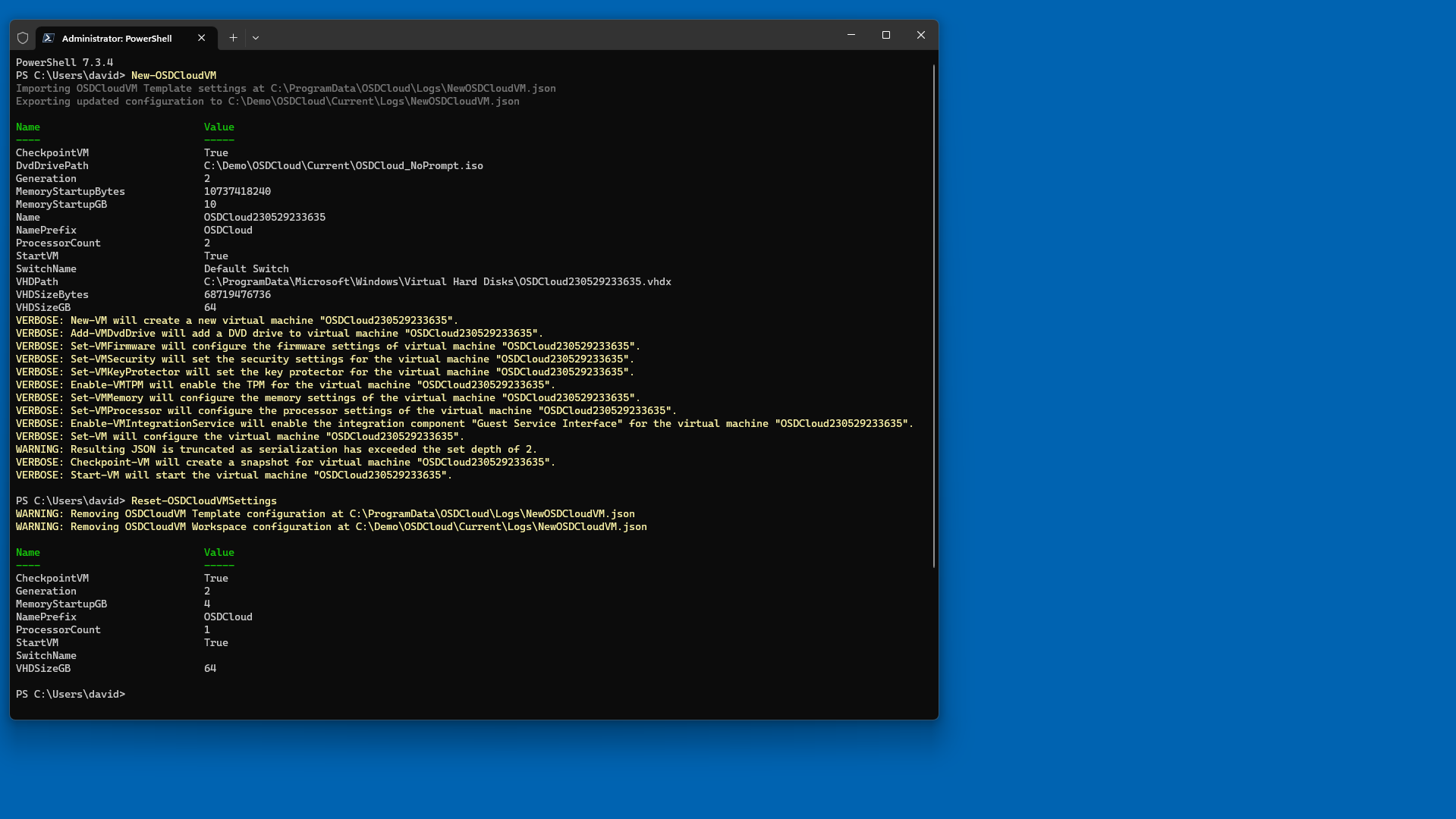The width and height of the screenshot is (1456, 819).
Task: Maximize the PowerShell terminal window
Action: click(x=886, y=35)
